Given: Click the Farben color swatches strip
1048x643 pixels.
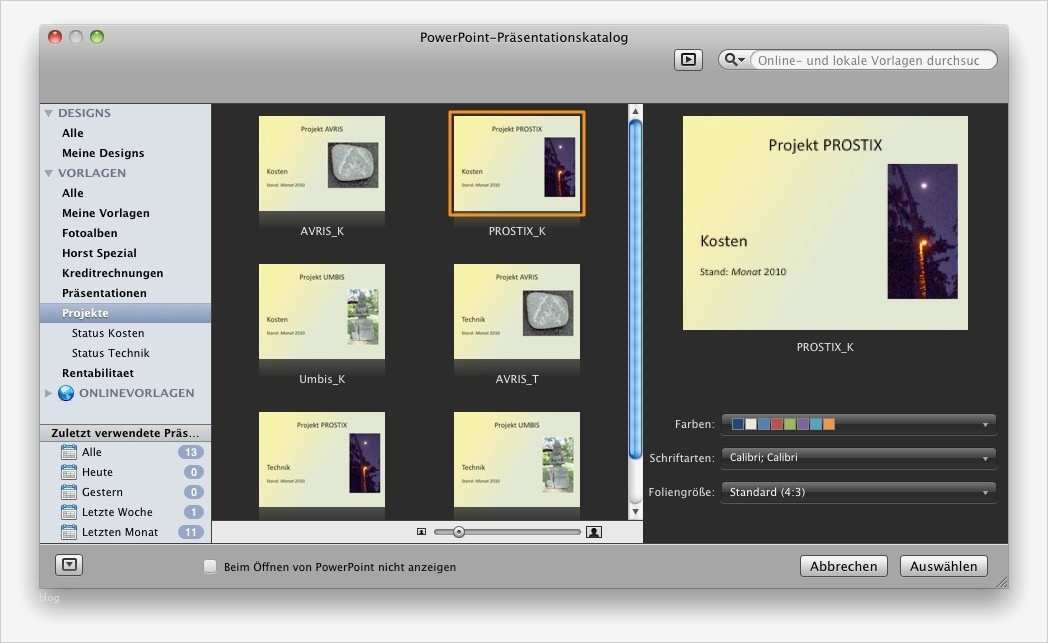Looking at the screenshot, I should tap(783, 424).
